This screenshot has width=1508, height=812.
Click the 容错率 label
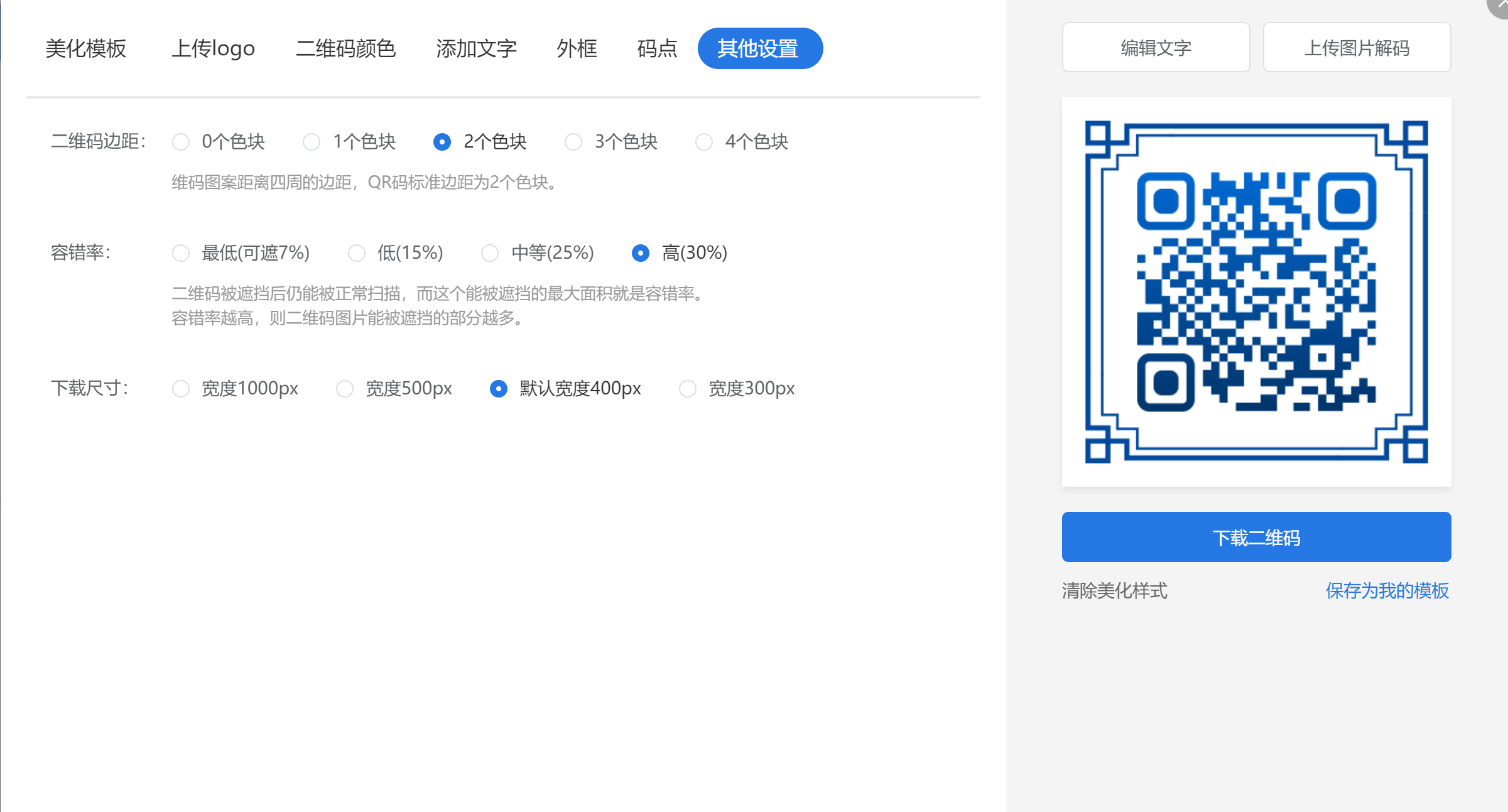80,252
